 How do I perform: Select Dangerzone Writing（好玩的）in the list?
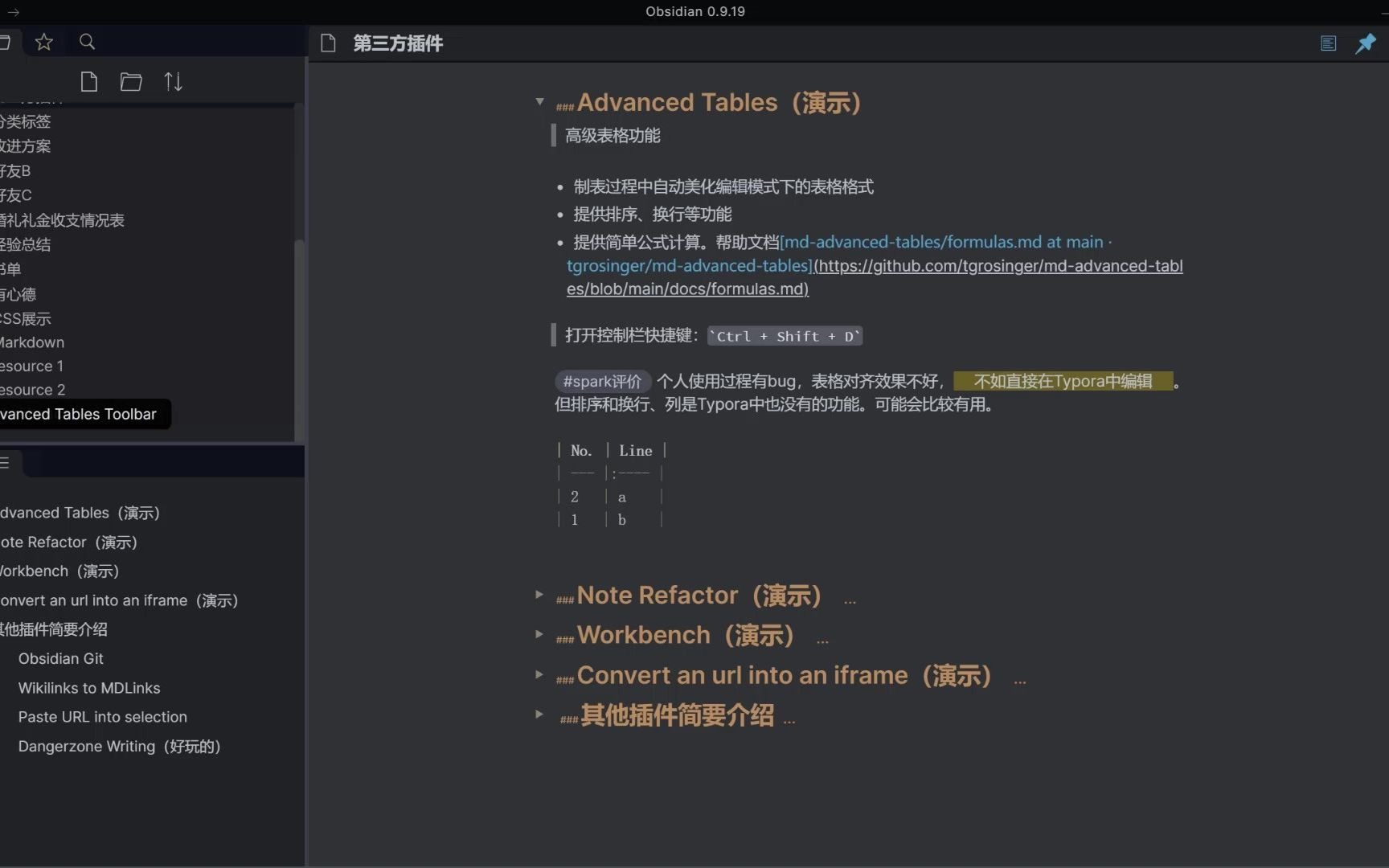pos(118,746)
